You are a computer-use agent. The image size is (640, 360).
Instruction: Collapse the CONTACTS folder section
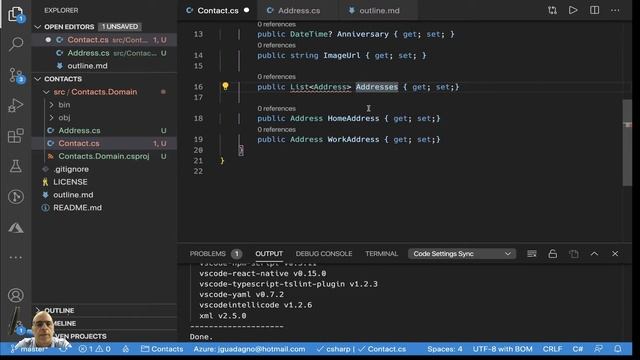tap(38, 79)
